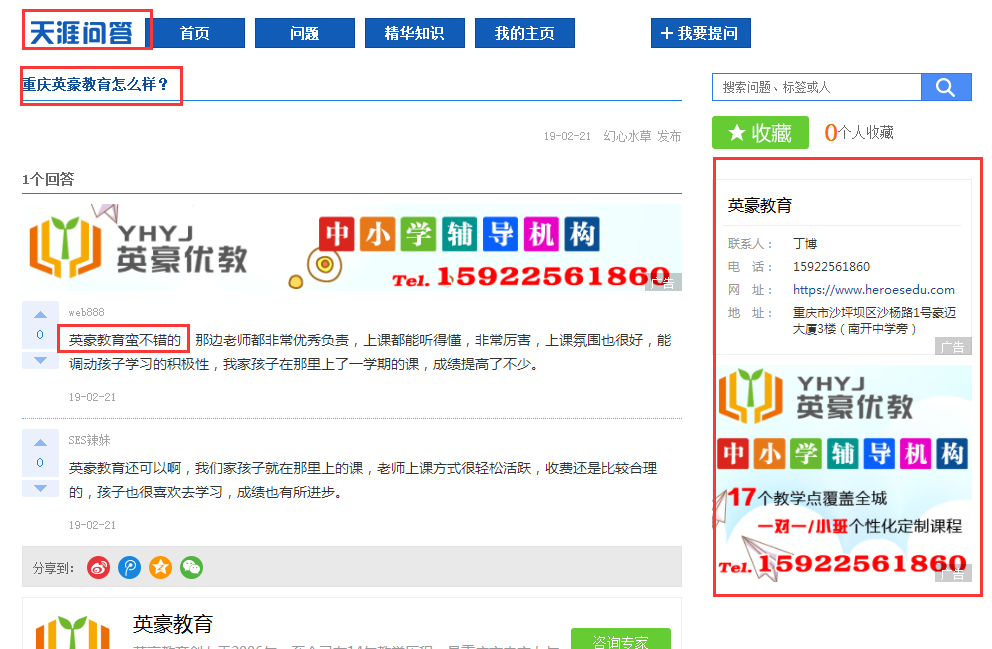
Task: Downvote the answer by web888
Action: pos(40,360)
